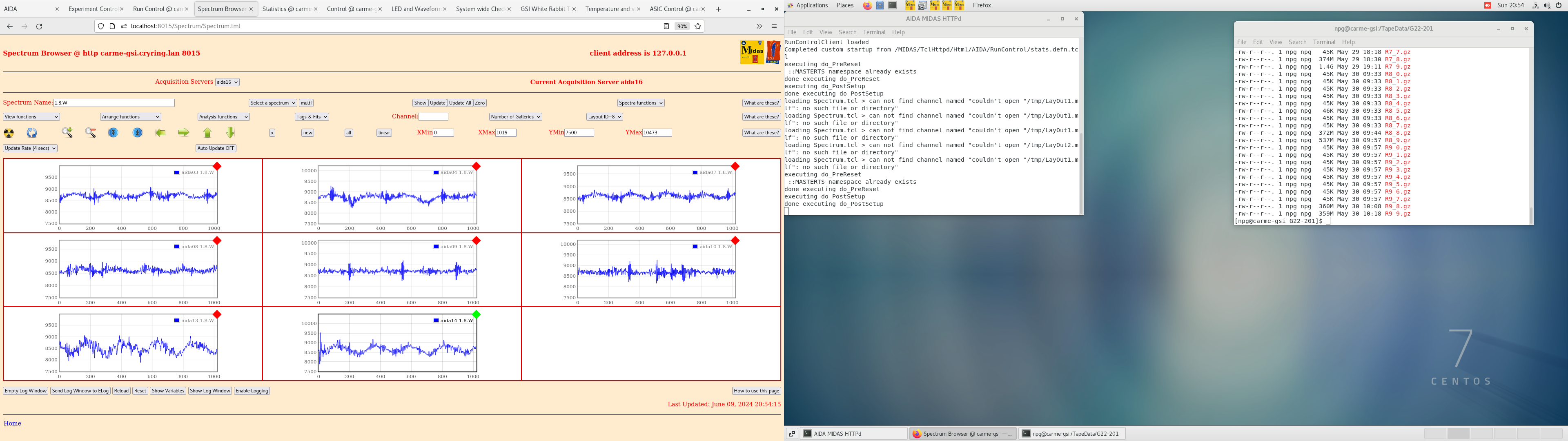Follow the Home link
This screenshot has height=441, width=1568.
coord(12,423)
